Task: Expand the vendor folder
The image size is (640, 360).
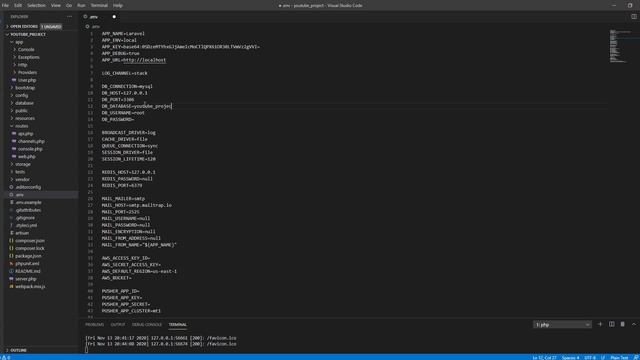Action: point(22,179)
